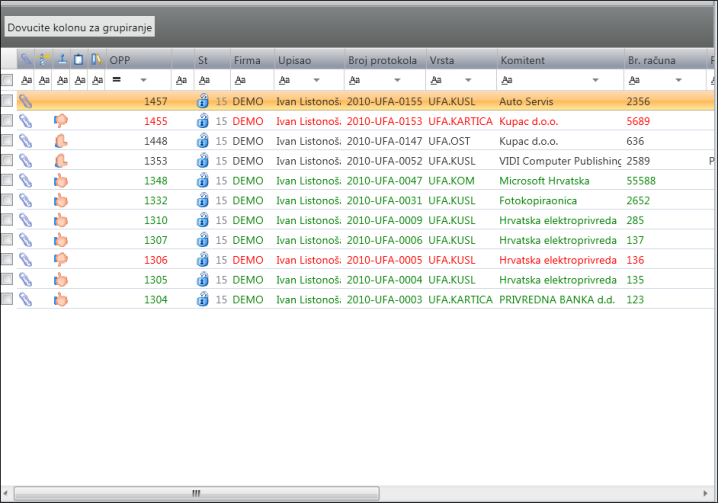Click the pending hand icon in row 1448
718x503 pixels.
click(x=61, y=141)
